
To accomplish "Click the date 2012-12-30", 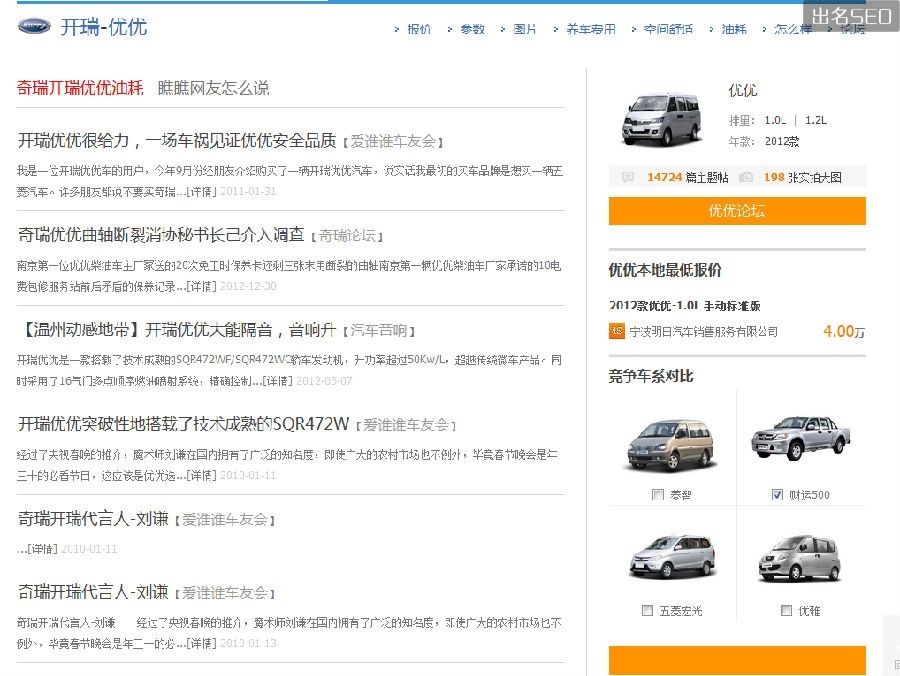I will [x=248, y=286].
